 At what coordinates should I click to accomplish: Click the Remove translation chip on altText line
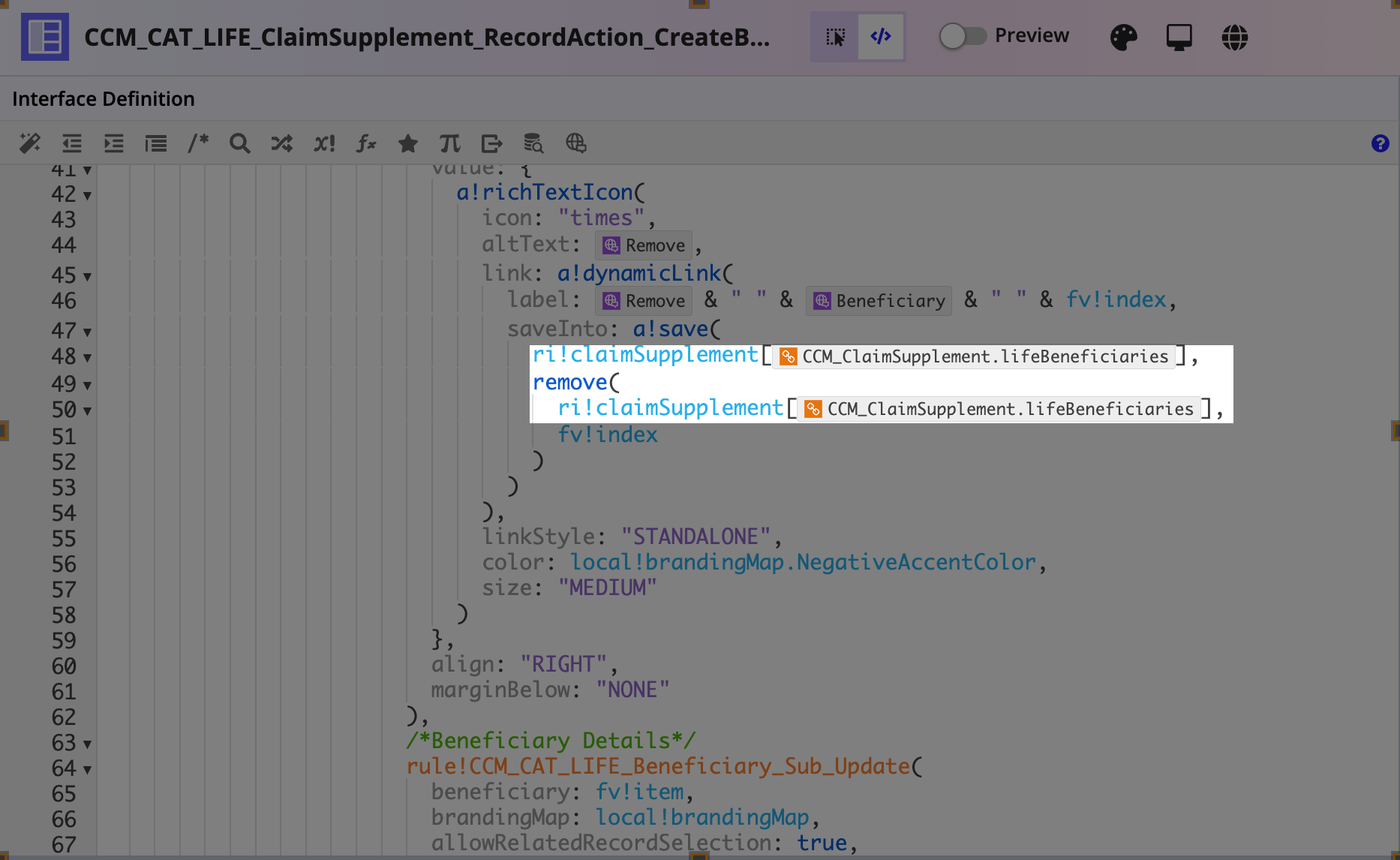(644, 245)
